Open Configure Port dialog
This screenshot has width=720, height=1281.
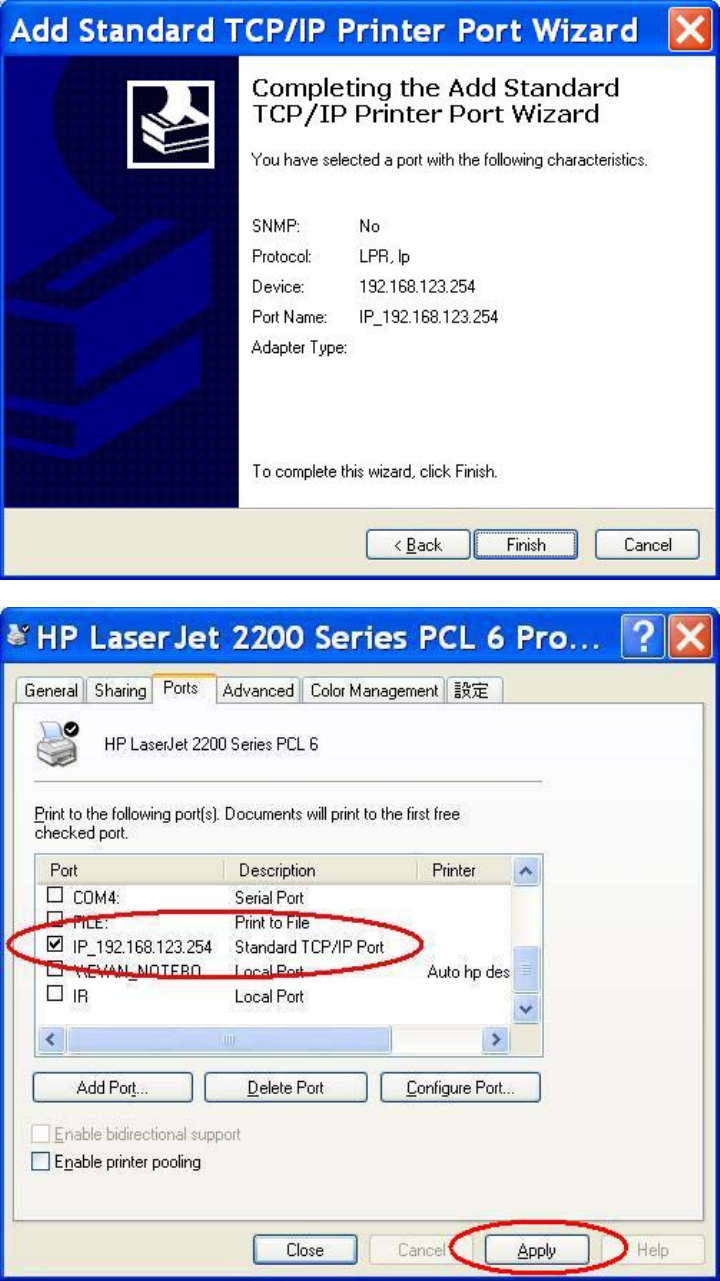460,1088
